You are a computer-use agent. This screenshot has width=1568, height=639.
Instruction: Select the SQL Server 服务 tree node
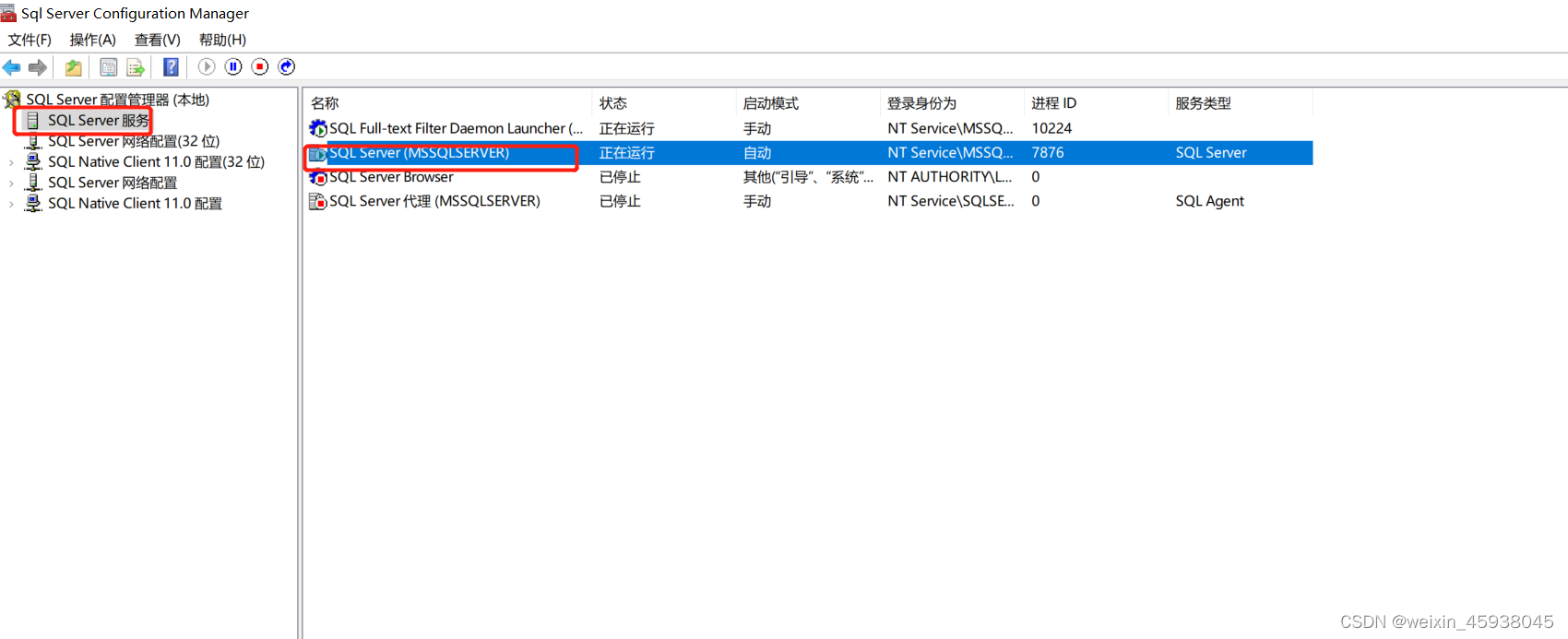[x=98, y=121]
